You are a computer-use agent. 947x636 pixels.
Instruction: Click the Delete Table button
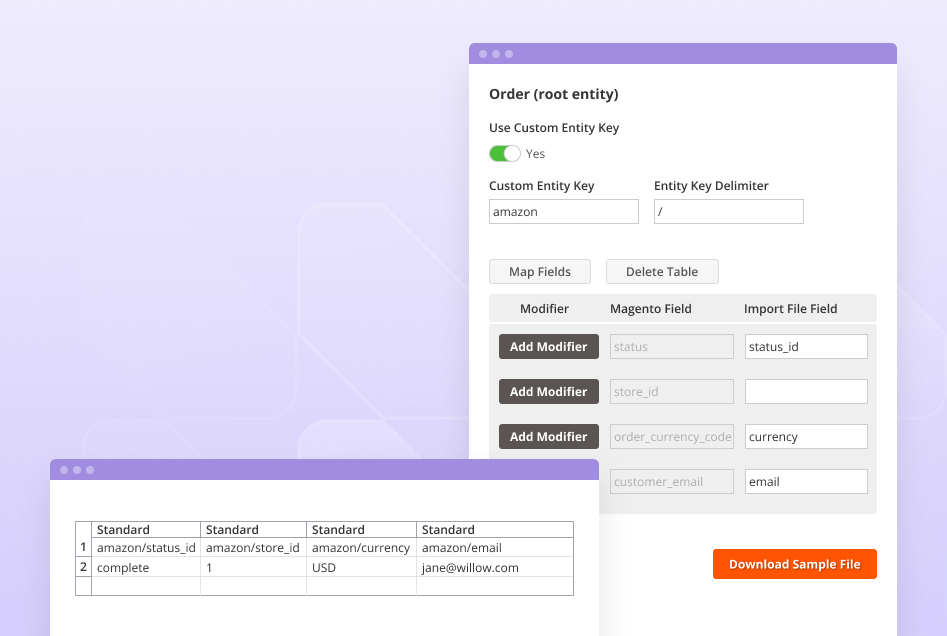tap(662, 271)
